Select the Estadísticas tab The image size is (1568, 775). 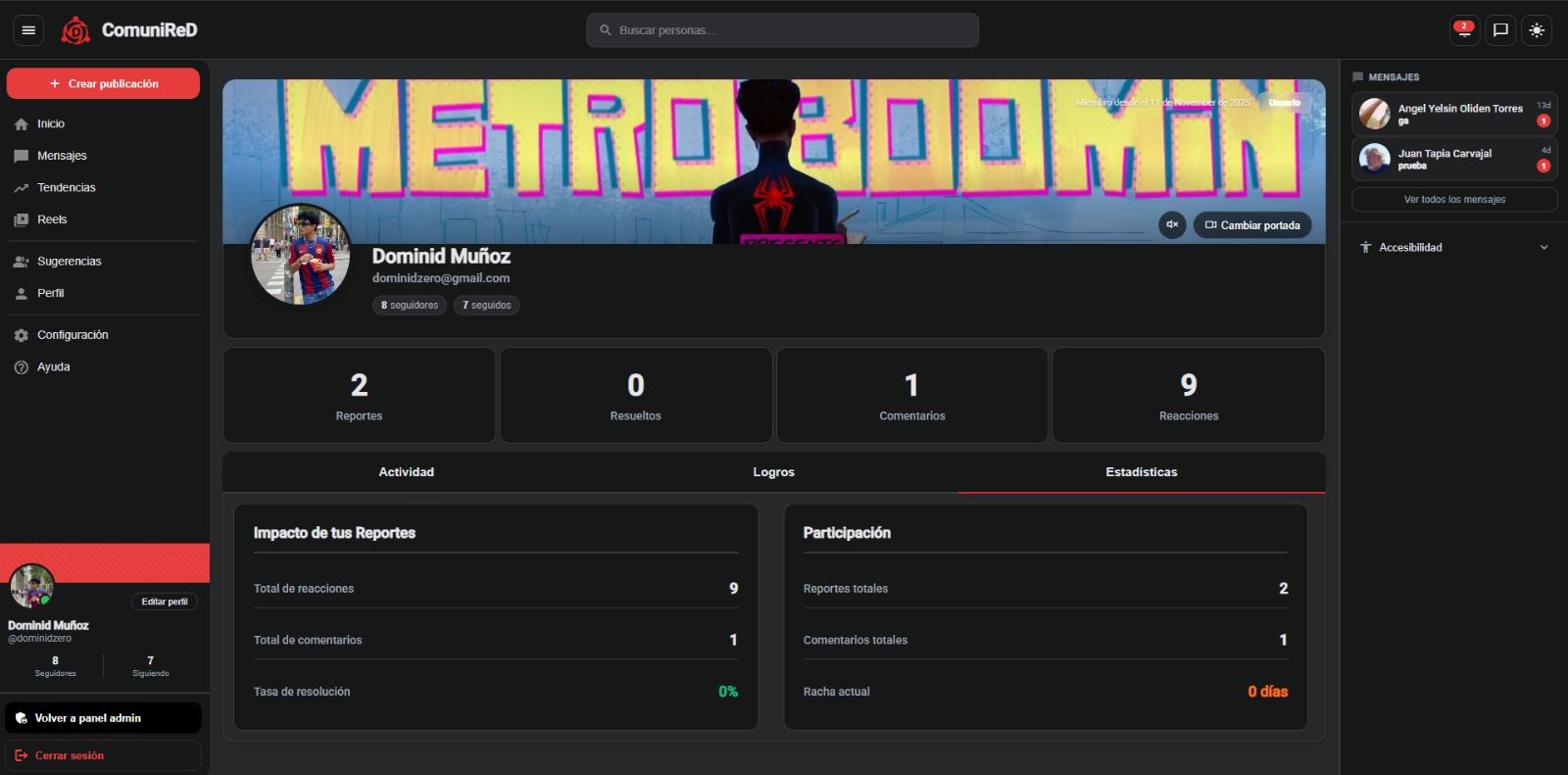point(1142,472)
